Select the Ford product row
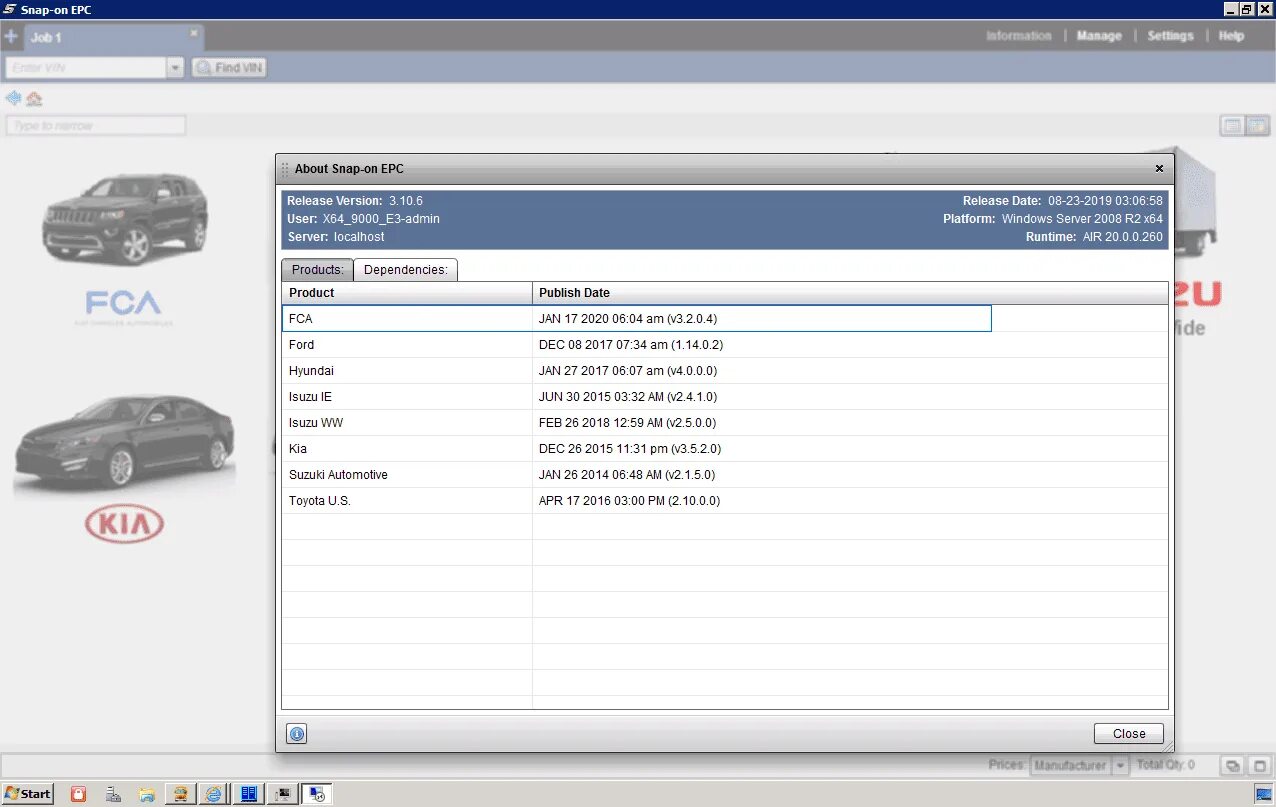 (725, 345)
